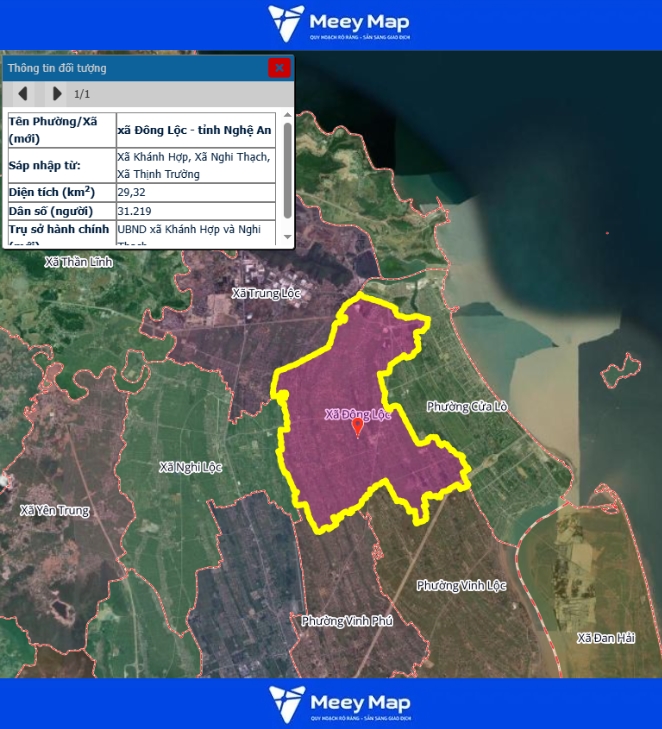Click the info panel vertical scrollbar thumb

click(288, 170)
